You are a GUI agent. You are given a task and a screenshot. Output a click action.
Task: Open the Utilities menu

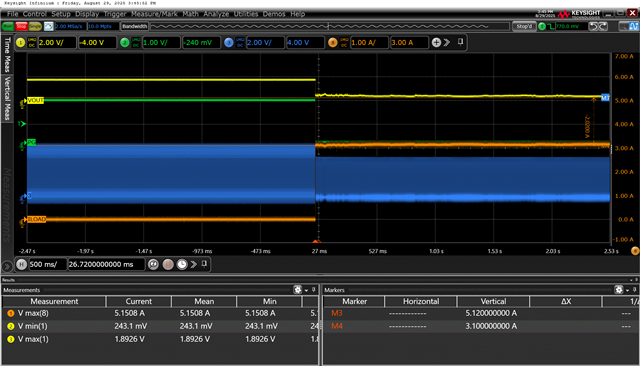point(246,14)
